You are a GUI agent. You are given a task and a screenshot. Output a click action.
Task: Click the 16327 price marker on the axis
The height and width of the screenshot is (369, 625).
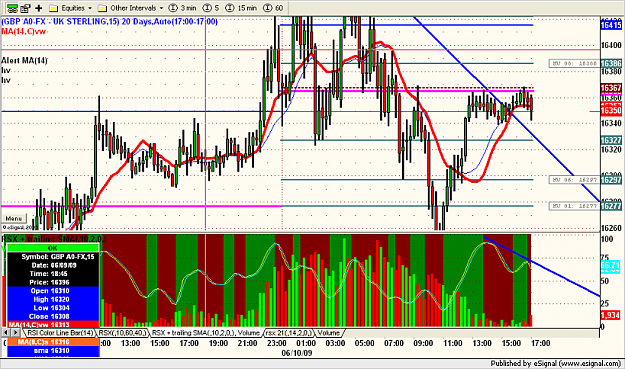[x=611, y=140]
